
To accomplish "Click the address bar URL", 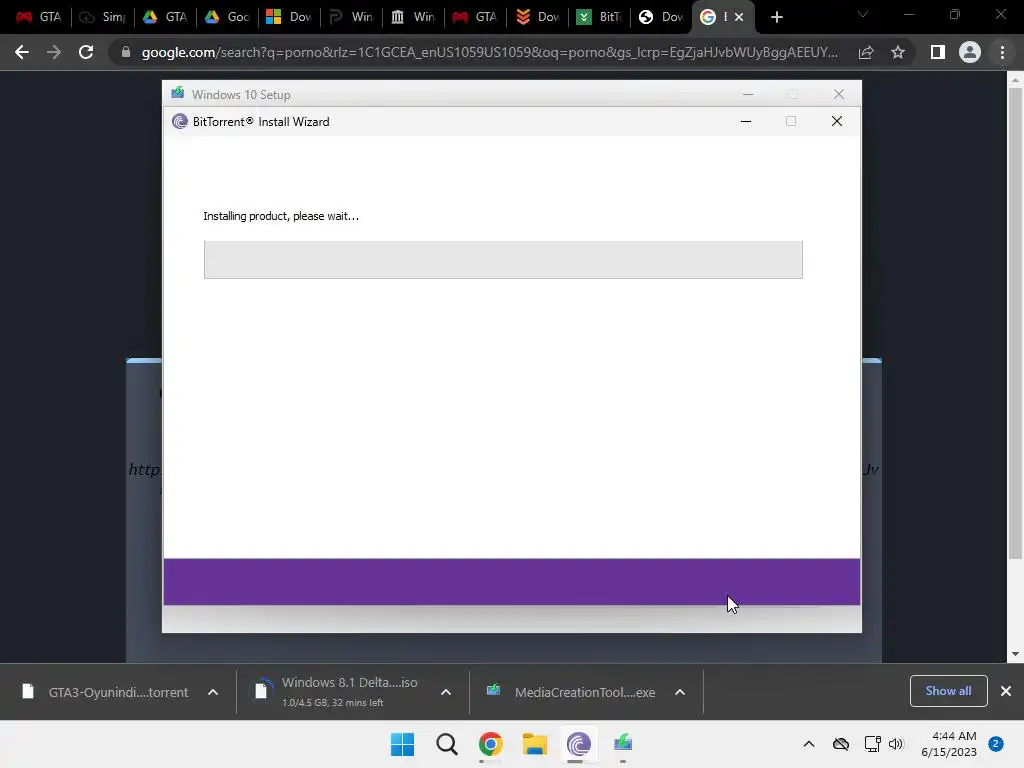I will pos(489,52).
